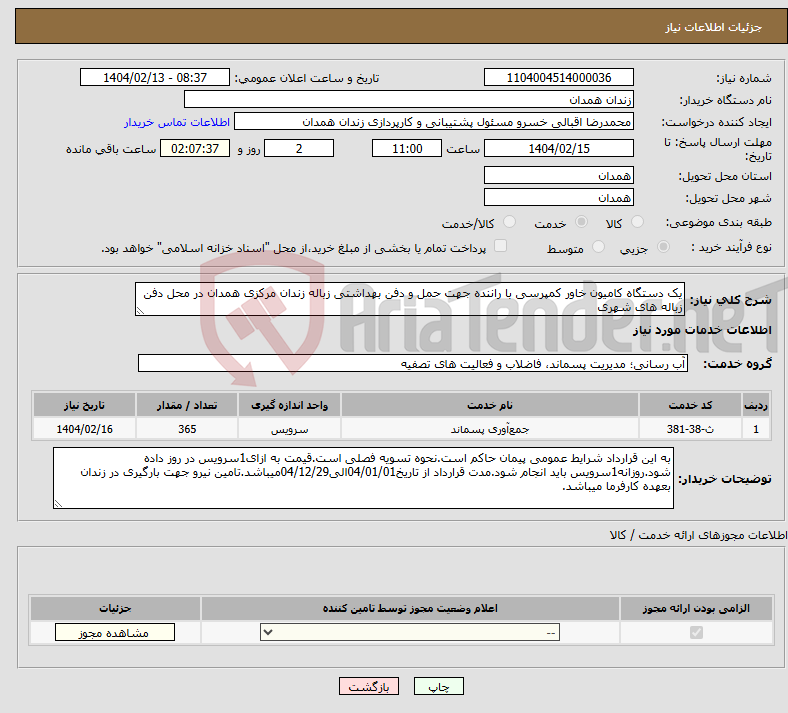Select the جزیی purchase type radio
This screenshot has width=788, height=713.
(x=663, y=247)
